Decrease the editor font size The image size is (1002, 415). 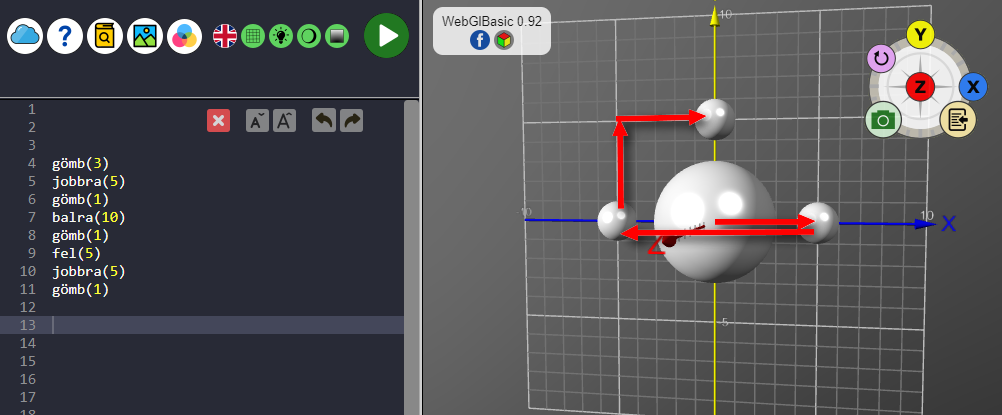[x=257, y=121]
